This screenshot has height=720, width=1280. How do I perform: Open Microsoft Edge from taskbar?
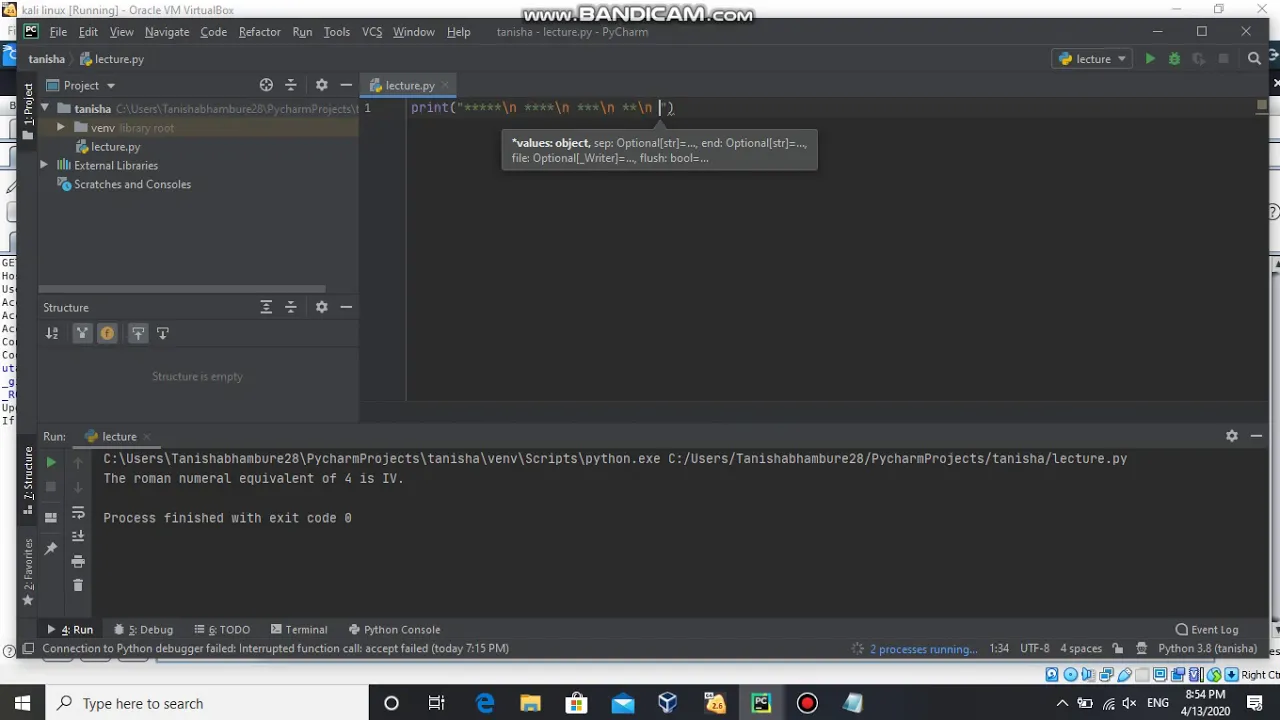pyautogui.click(x=485, y=703)
